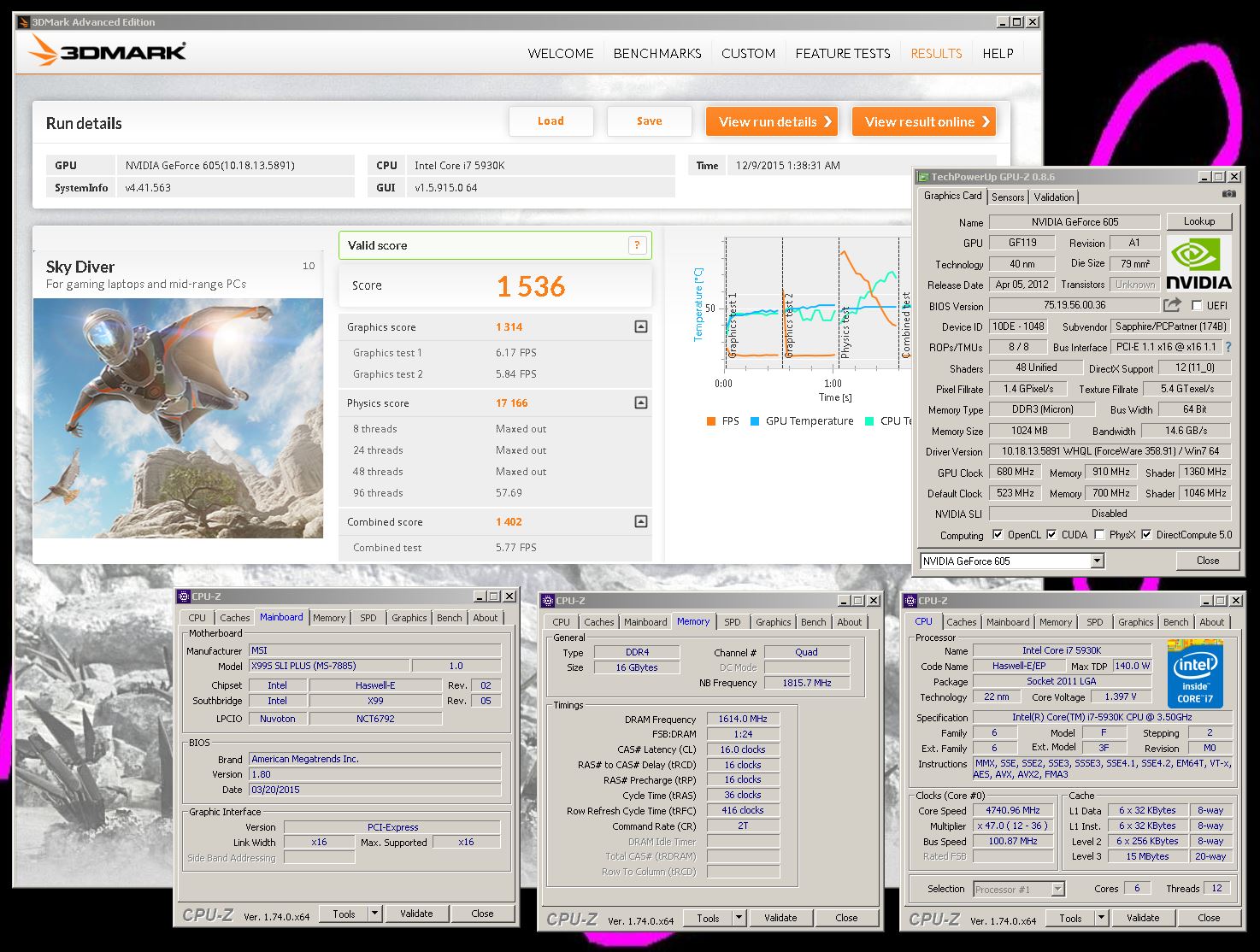Click the Close button in GPU-Z
The image size is (1260, 952).
[1208, 561]
